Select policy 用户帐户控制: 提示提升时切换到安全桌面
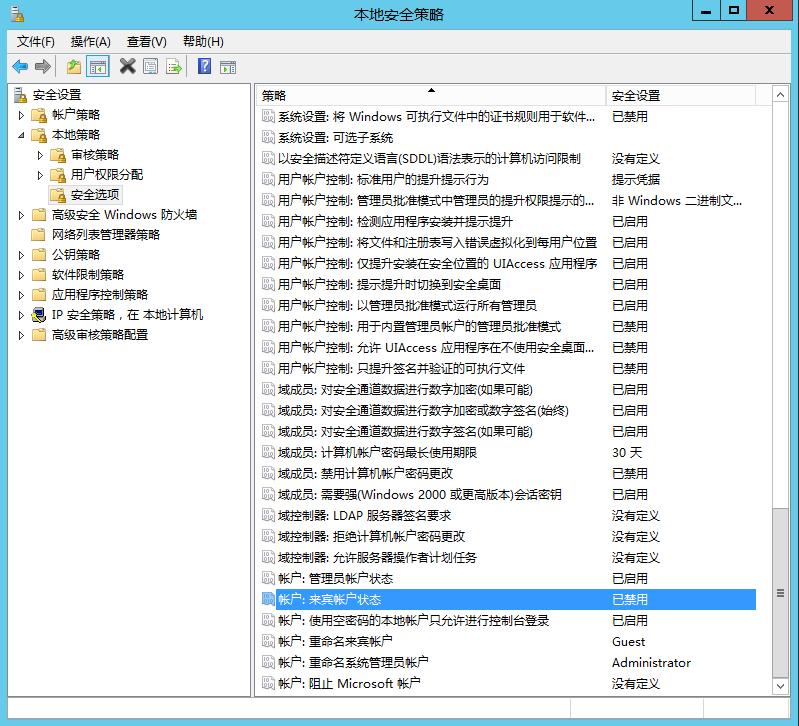 [x=389, y=284]
